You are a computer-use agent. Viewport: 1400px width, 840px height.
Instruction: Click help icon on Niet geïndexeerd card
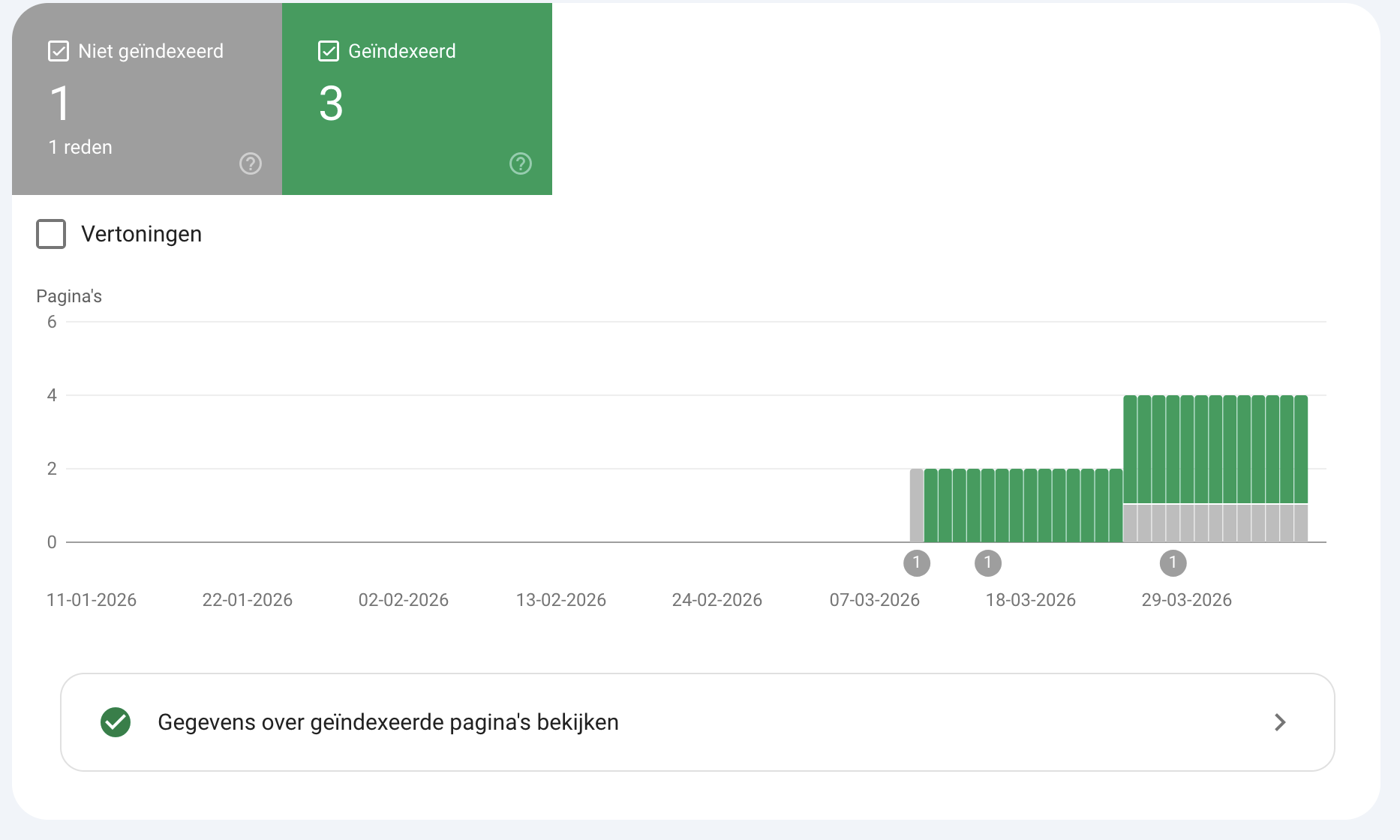coord(251,163)
